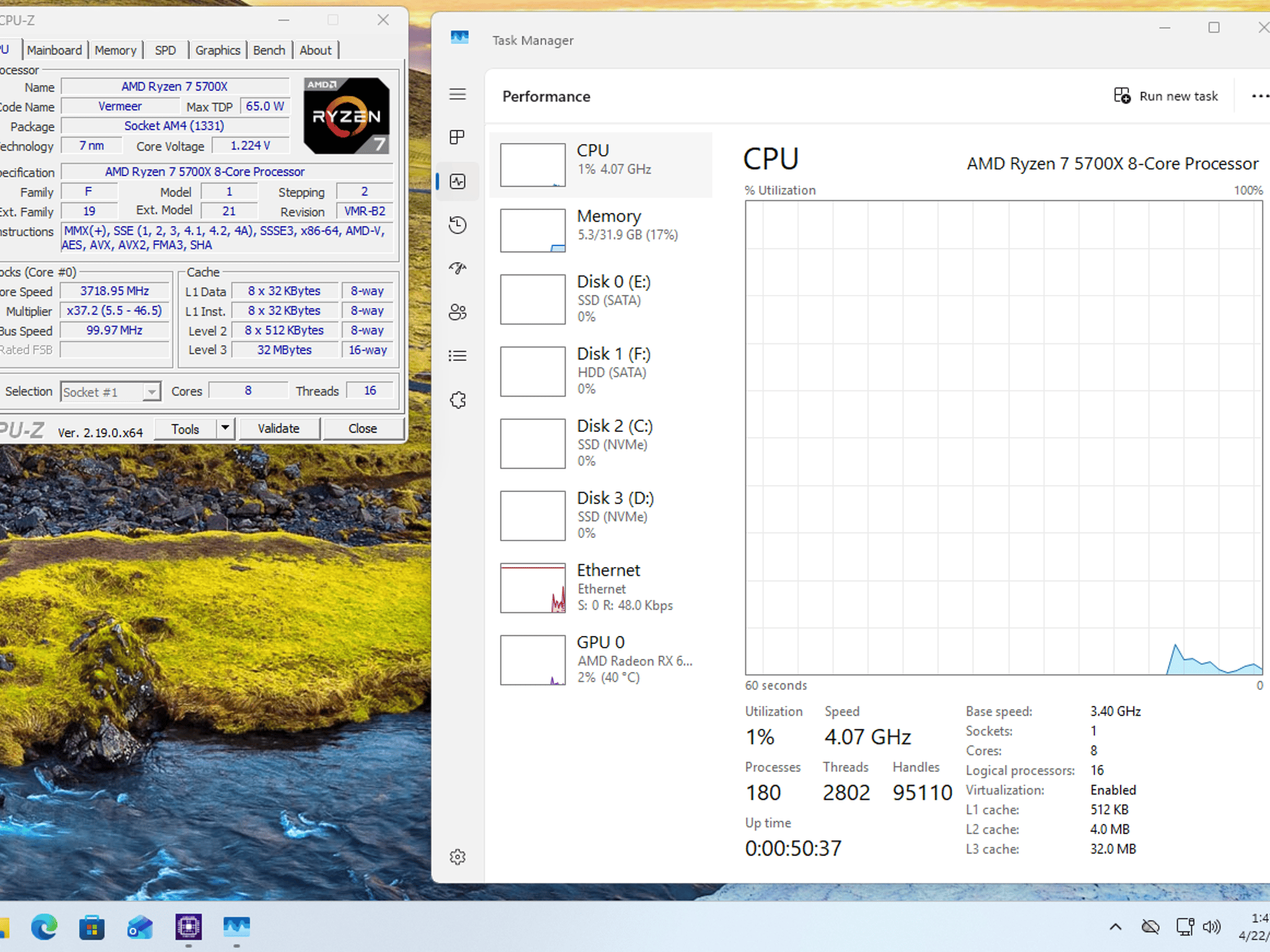
Task: Click the Instructions list in CPU-Z
Action: 227,238
